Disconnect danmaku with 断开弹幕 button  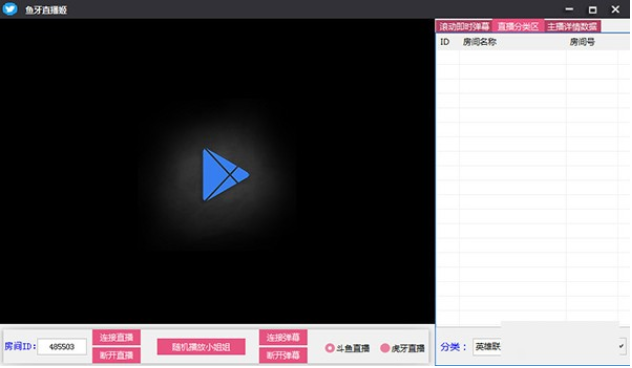coord(283,356)
